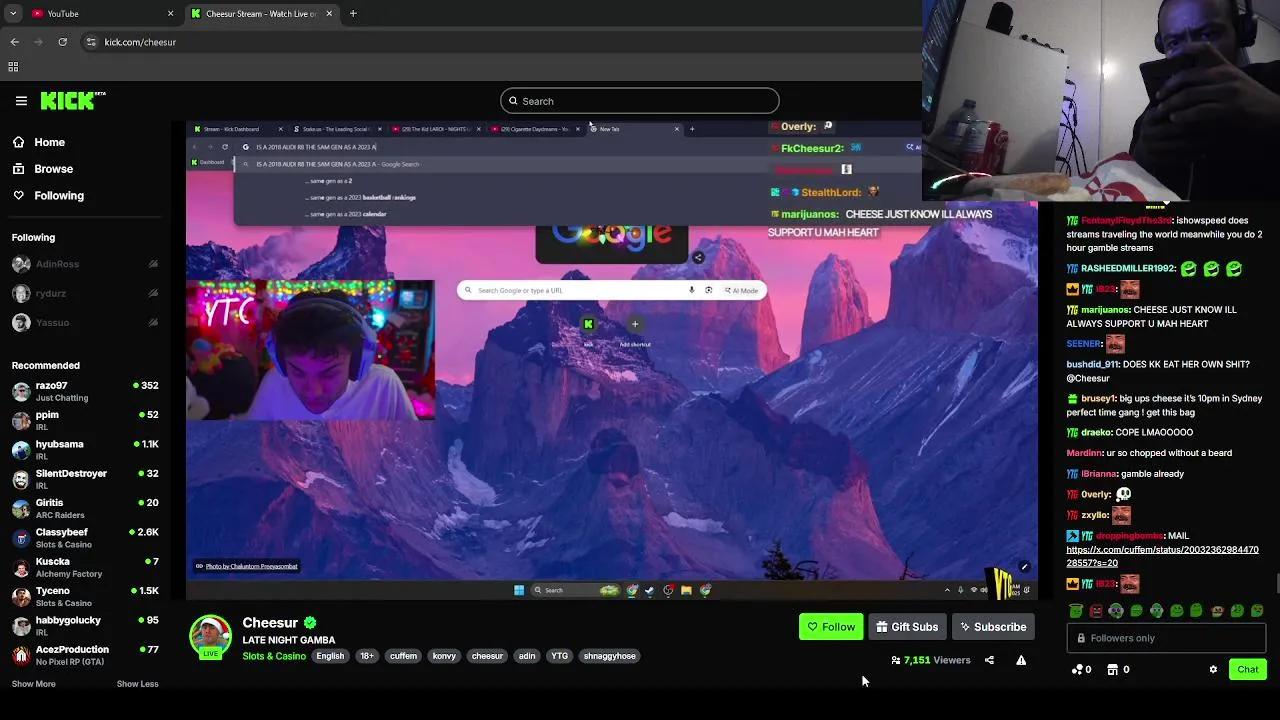Reload the kick.com page
Screen dimensions: 1280x720
pyautogui.click(x=62, y=42)
